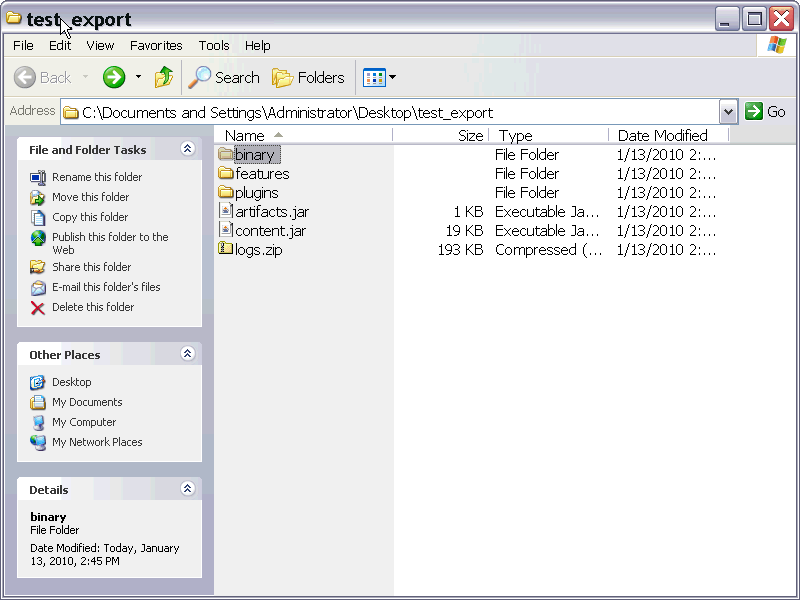
Task: Select the plugins folder icon
Action: (x=226, y=192)
